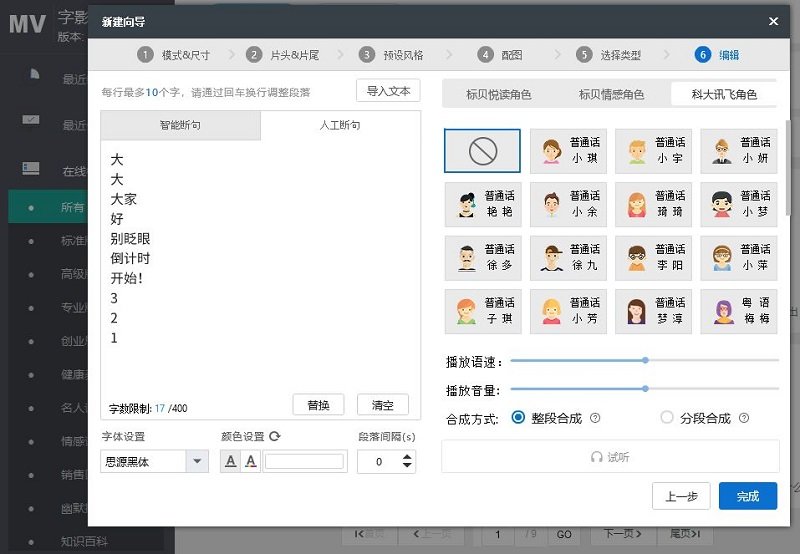The height and width of the screenshot is (554, 800).
Task: Choose the 普通话 小梦 voice character
Action: [x=738, y=204]
